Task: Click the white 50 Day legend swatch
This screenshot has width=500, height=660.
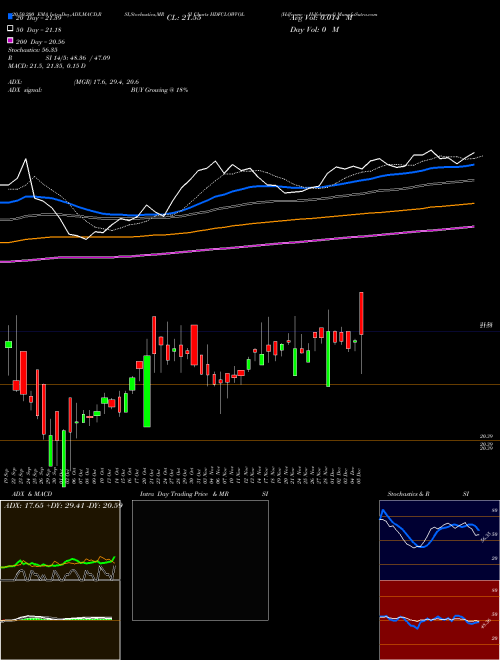Action: click(10, 29)
